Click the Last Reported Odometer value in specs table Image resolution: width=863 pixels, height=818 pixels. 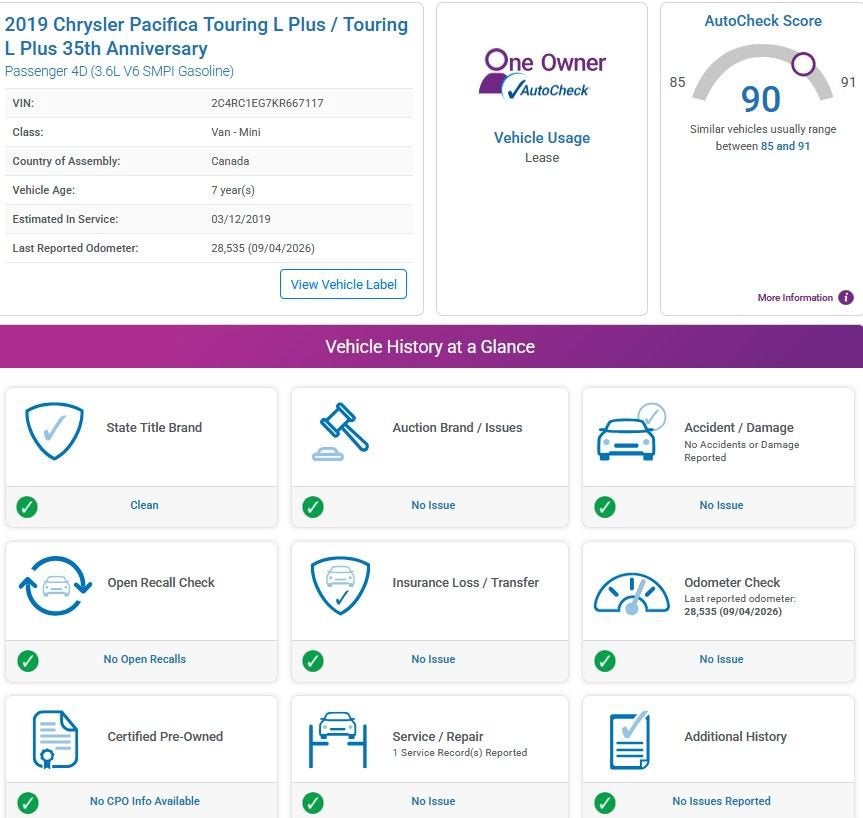point(263,248)
